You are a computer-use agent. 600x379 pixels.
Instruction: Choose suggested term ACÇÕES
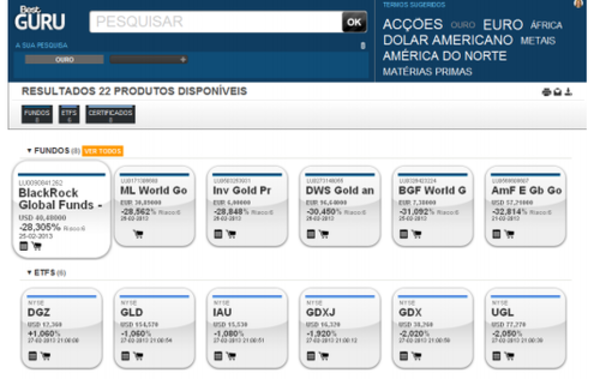coord(412,25)
